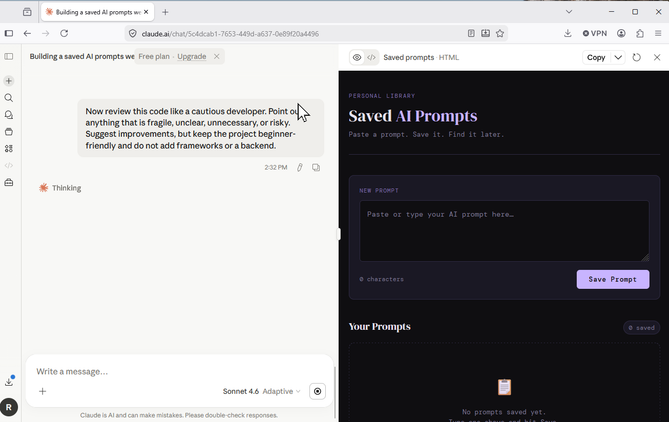The width and height of the screenshot is (669, 422).
Task: Close the Building a saved AI prompts tab
Action: pos(146,12)
